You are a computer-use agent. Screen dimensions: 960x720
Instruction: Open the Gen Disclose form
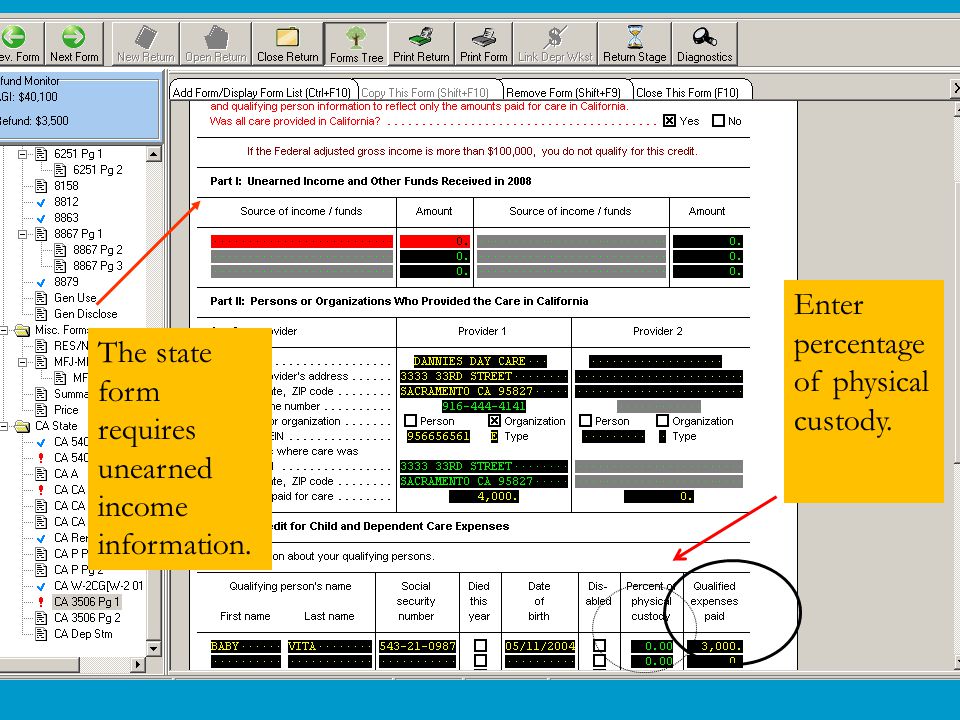click(85, 313)
